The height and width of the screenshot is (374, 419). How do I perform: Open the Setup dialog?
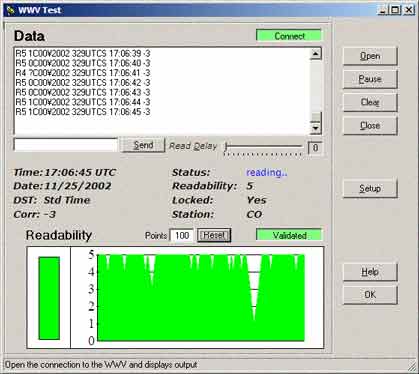point(370,189)
